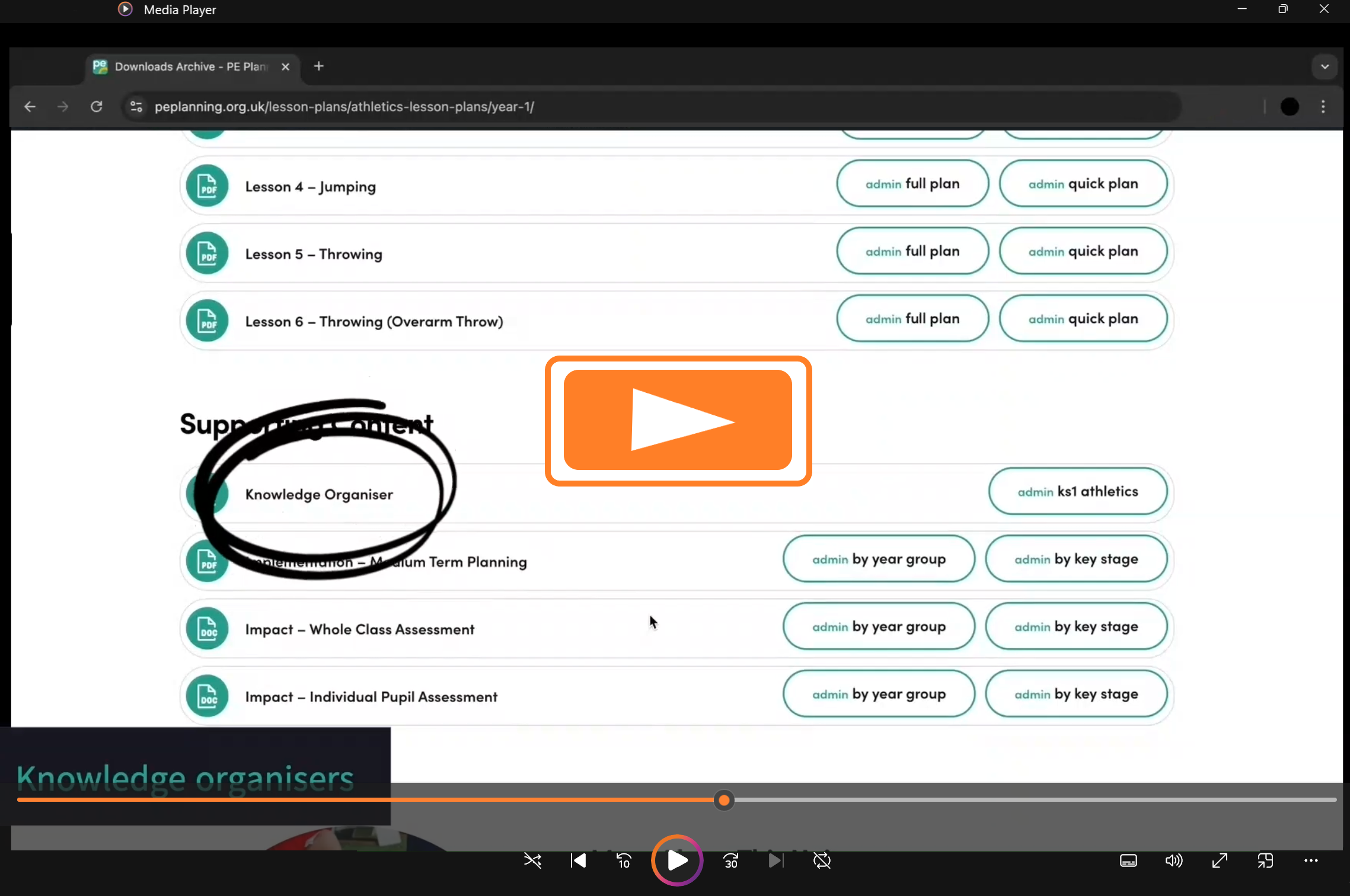Open the volume control

pos(1173,860)
